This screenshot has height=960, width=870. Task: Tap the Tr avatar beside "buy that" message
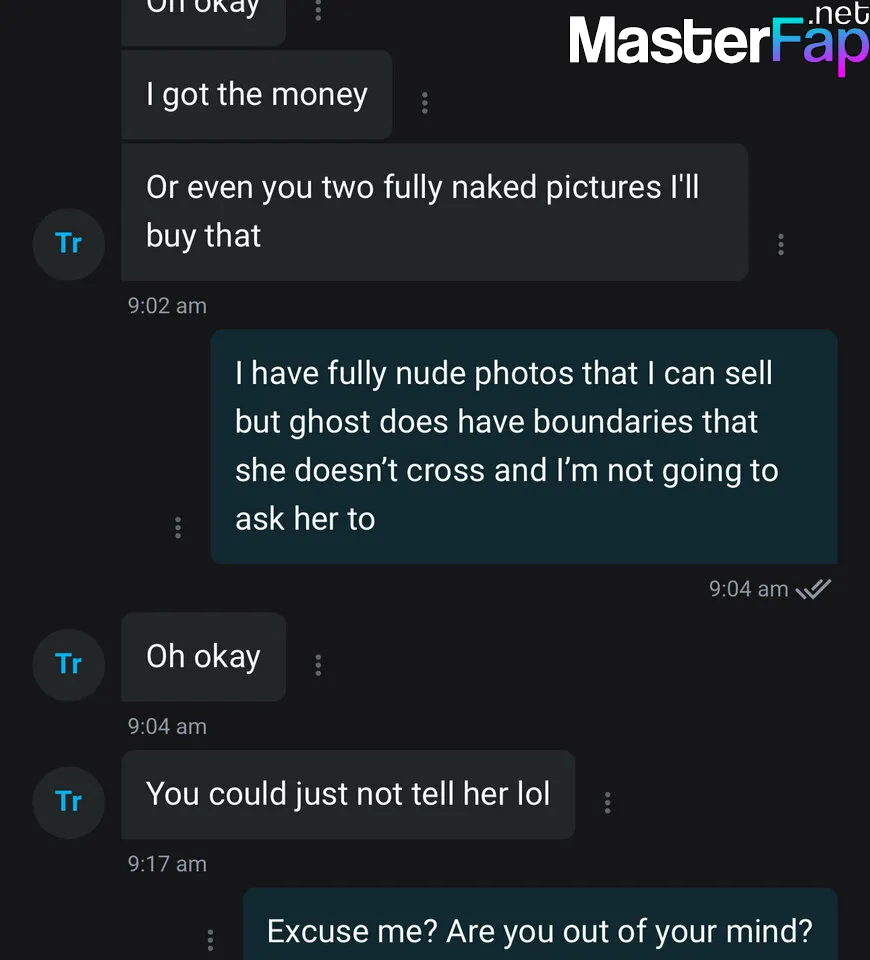(69, 244)
